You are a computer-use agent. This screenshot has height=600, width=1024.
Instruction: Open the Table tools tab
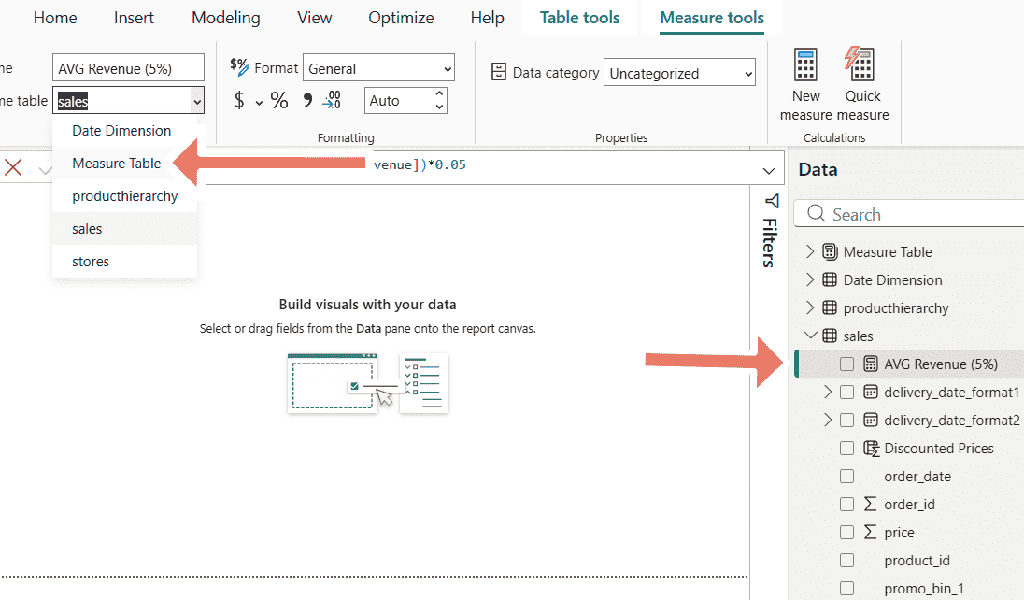click(x=579, y=18)
